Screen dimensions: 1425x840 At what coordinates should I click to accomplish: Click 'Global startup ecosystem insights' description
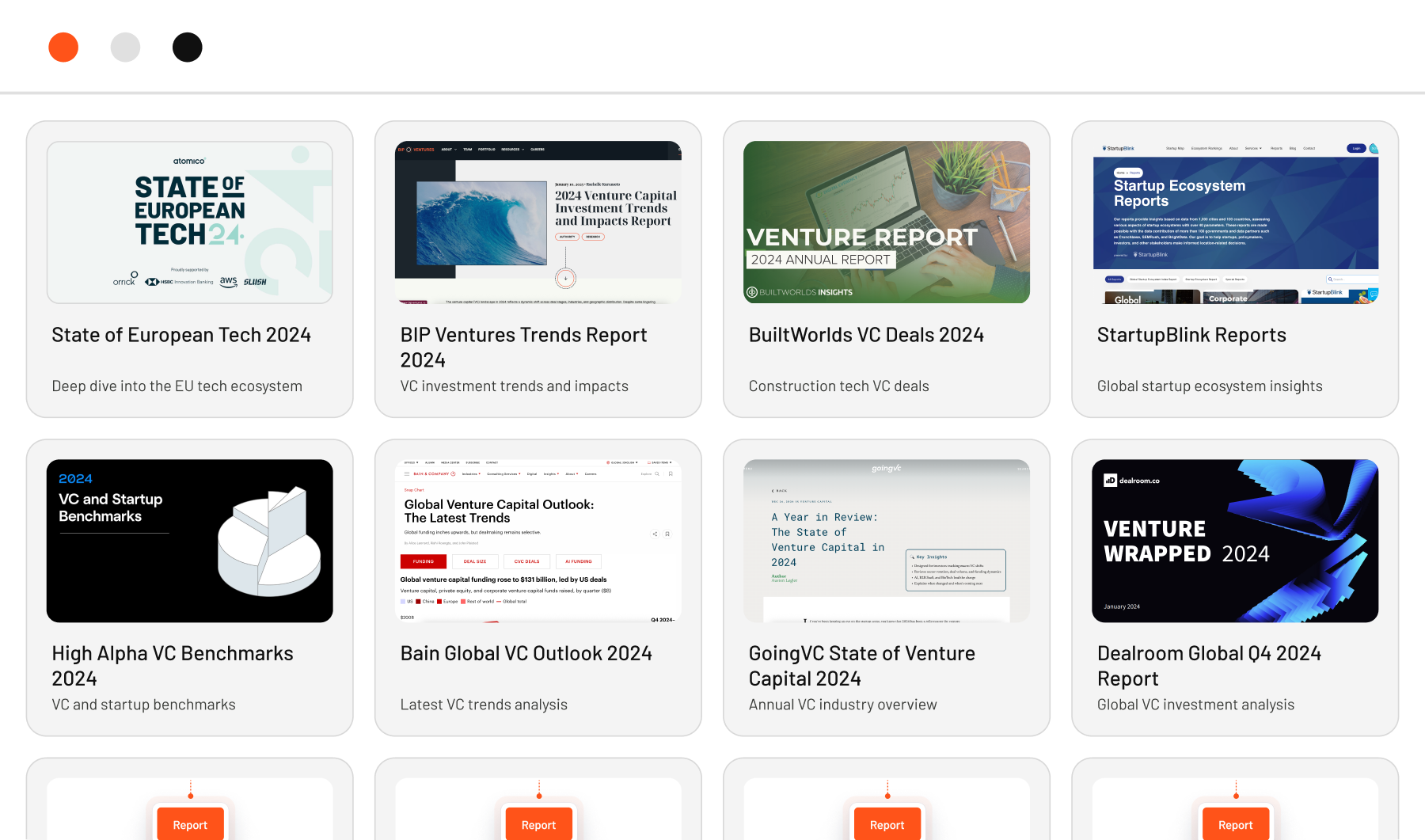[x=1210, y=386]
